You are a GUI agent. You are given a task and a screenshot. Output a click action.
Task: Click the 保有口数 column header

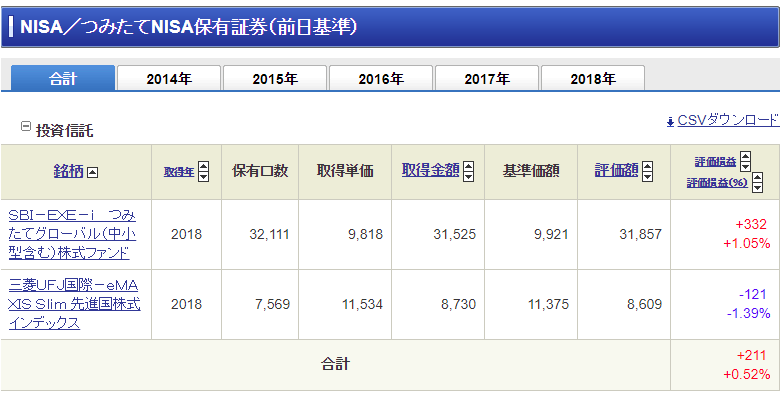pos(260,171)
